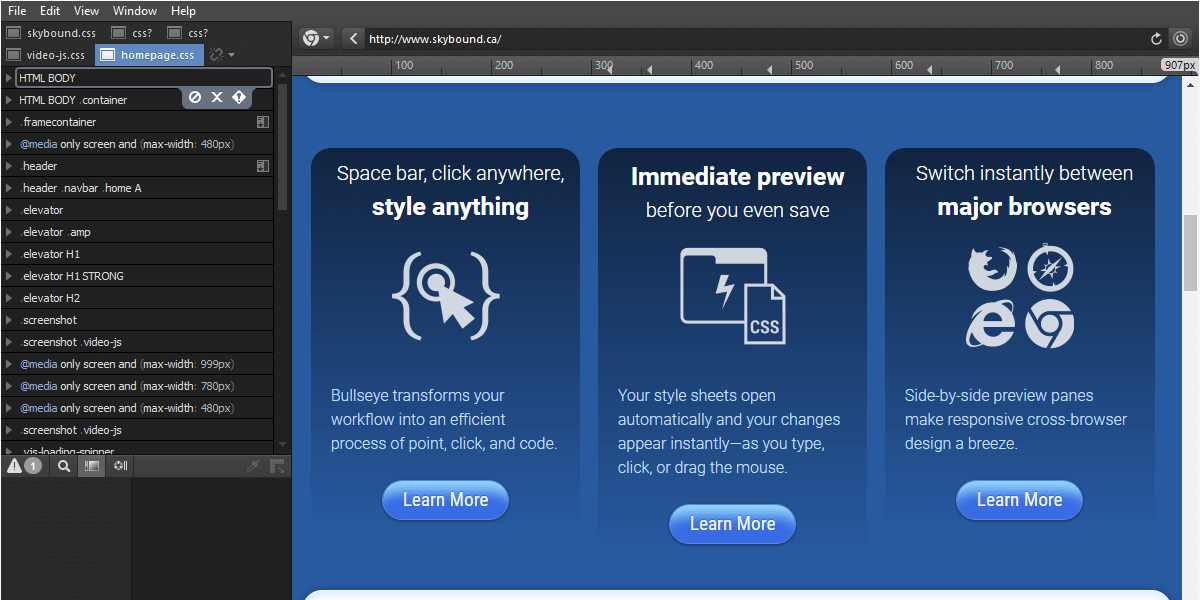Click the circle-slash disable rule icon
This screenshot has width=1200, height=600.
click(x=195, y=97)
